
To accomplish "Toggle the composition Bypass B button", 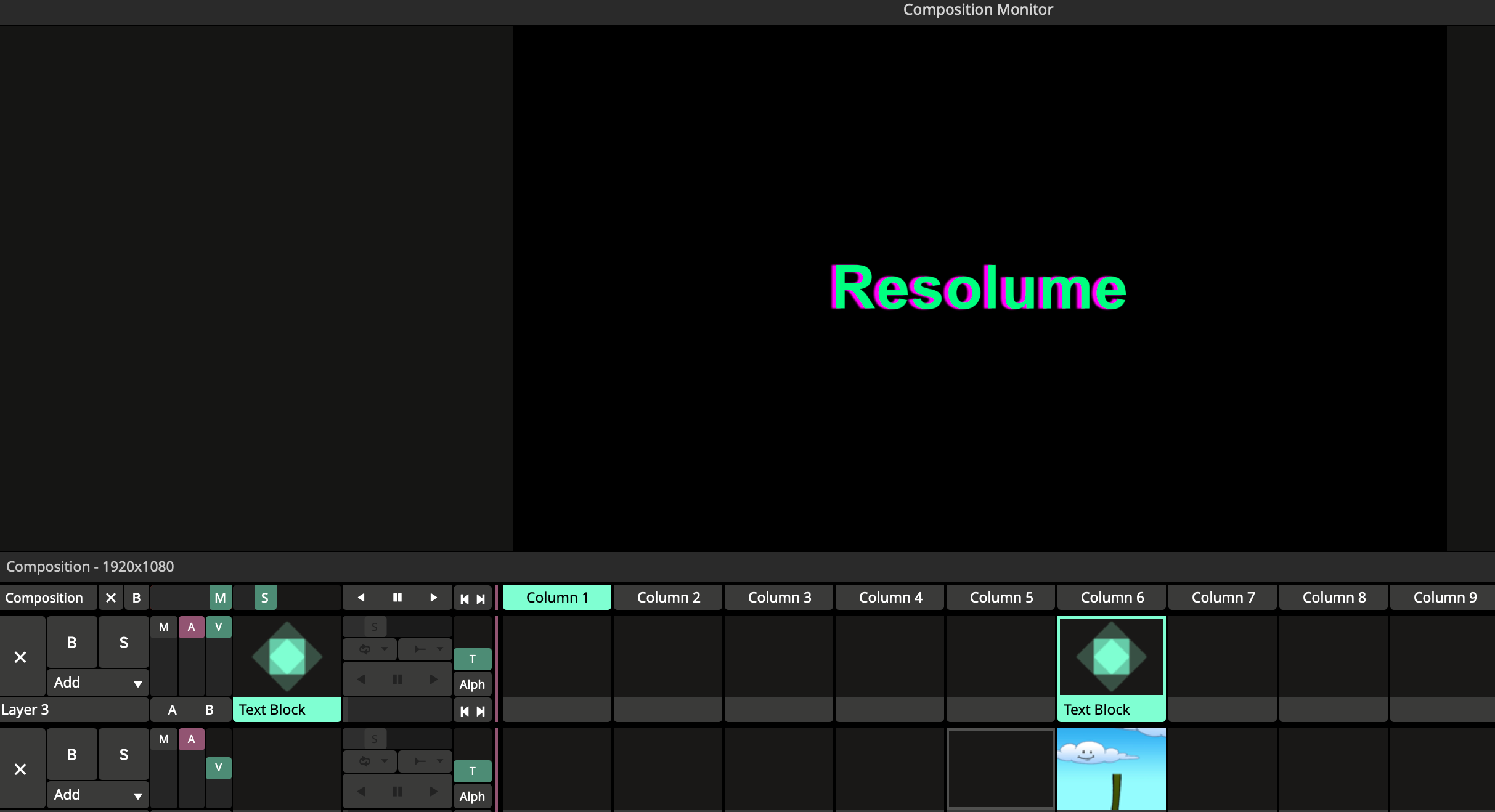I will click(137, 598).
